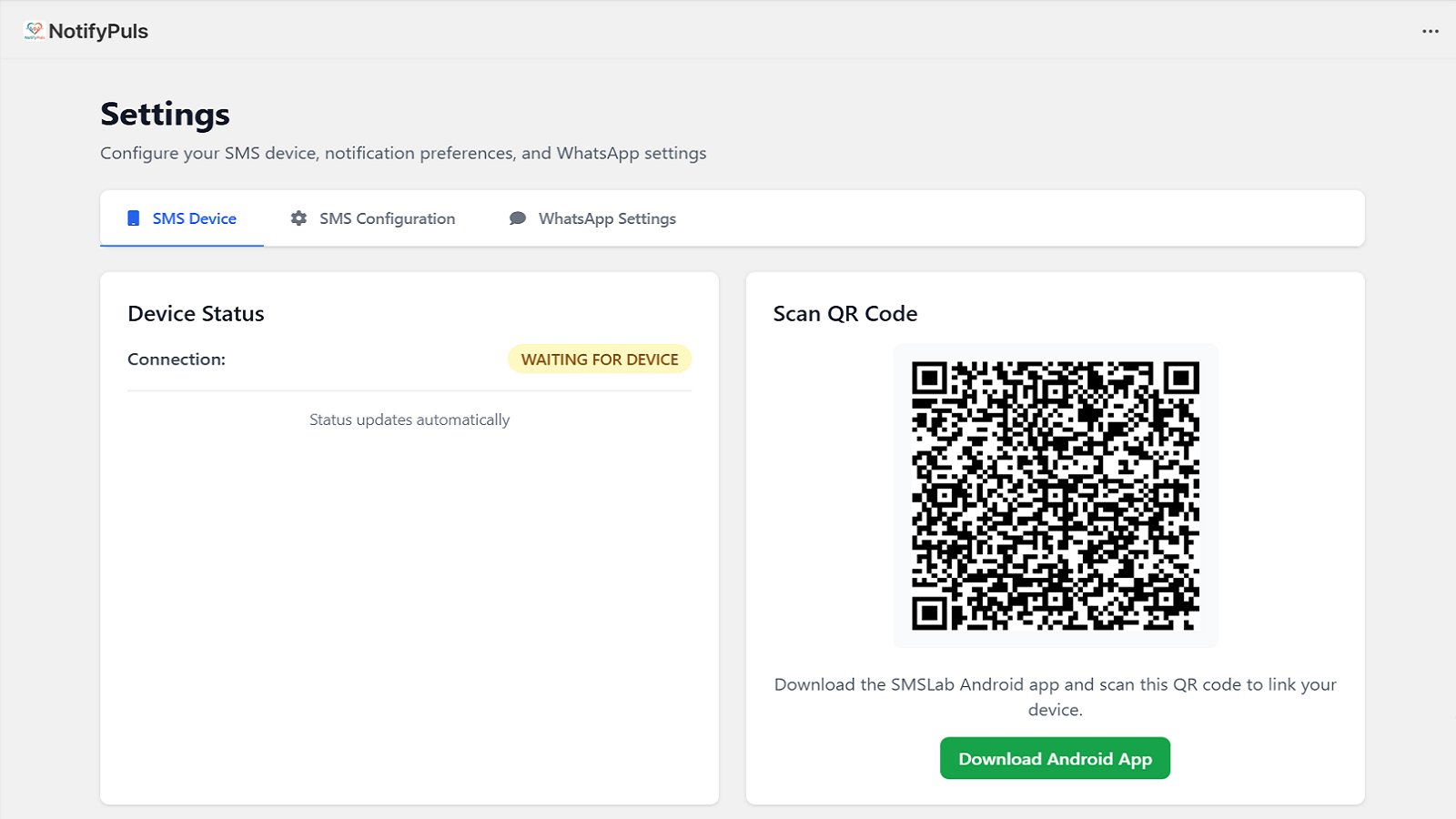Click the WAITING FOR DEVICE status badge
The width and height of the screenshot is (1456, 819).
pos(600,359)
